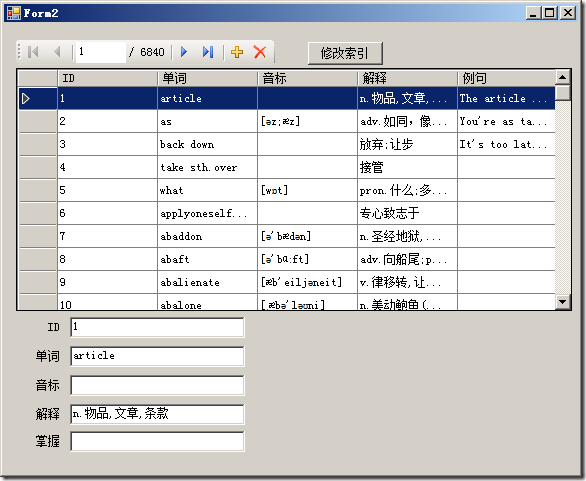Click phonetic cell for abalienate
Screen dimensions: 586x481
point(307,282)
